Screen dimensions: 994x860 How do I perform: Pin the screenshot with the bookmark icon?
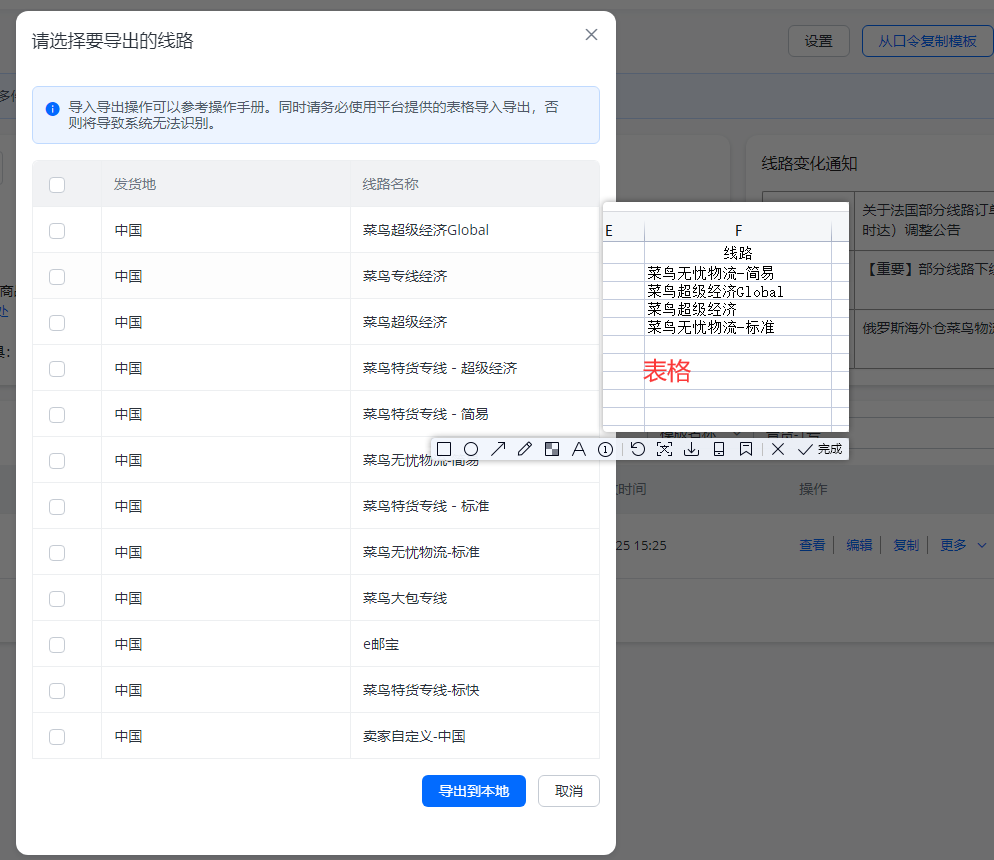(746, 449)
